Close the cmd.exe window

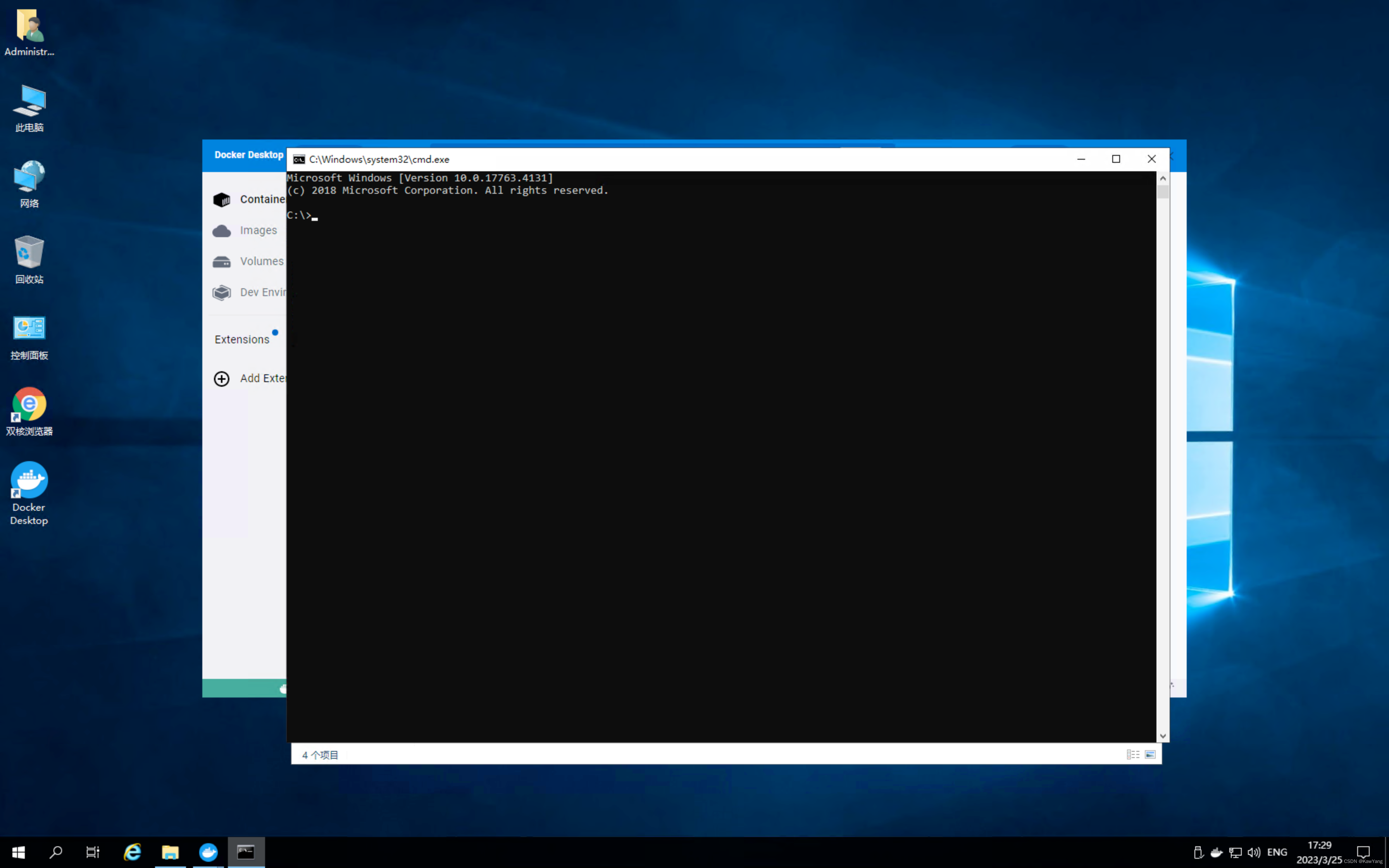[1151, 159]
